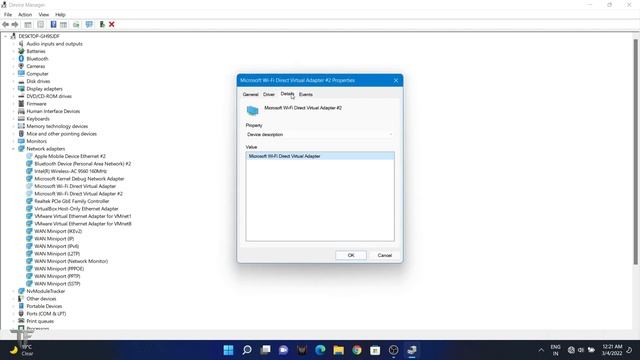Viewport: 640px width, 360px height.
Task: Click the Device Manager vertical scrollbar
Action: coord(636,151)
